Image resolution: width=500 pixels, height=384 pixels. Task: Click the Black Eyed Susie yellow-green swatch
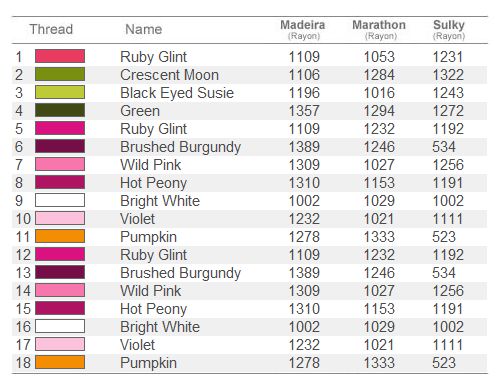click(60, 92)
